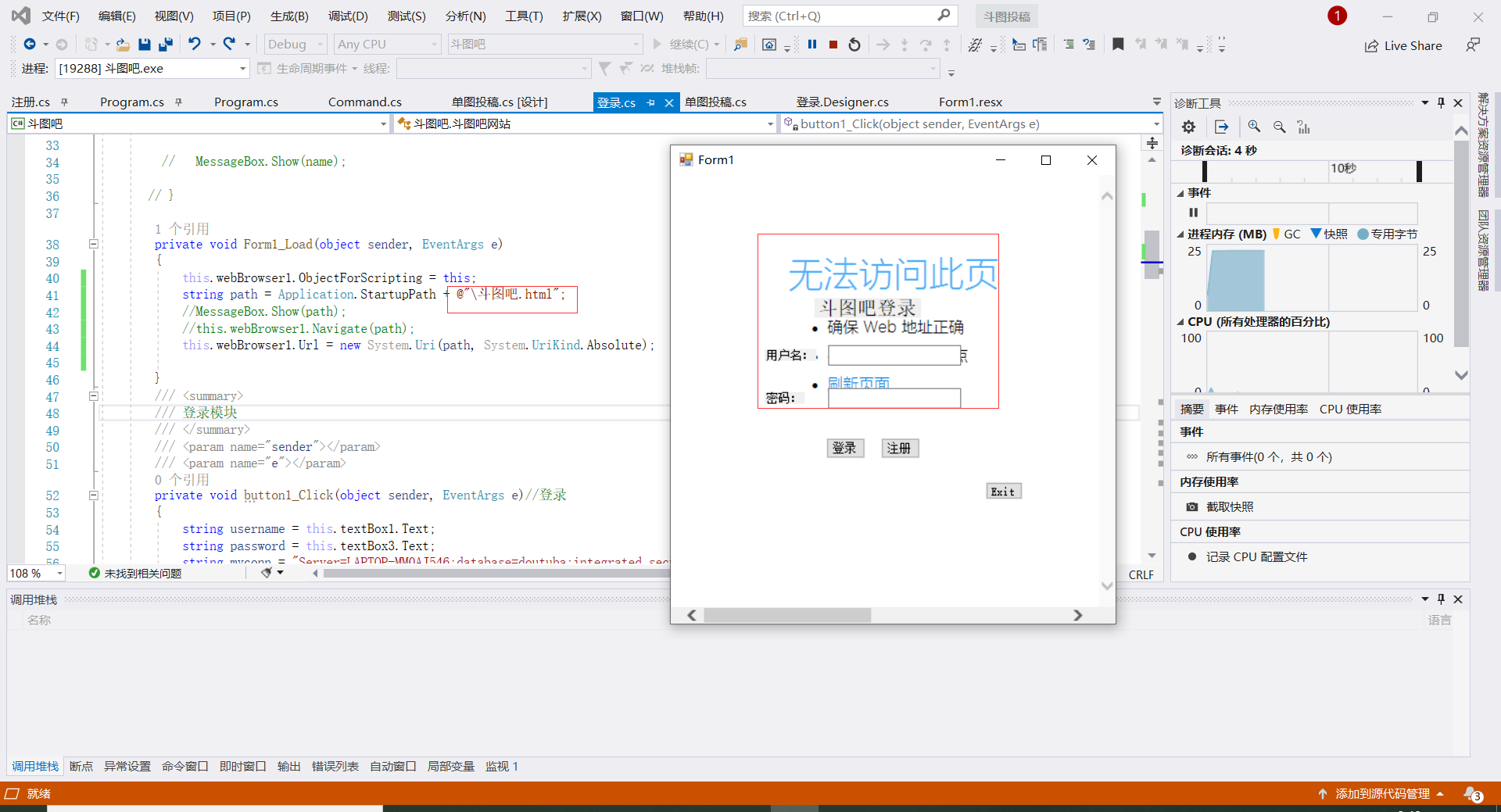Image resolution: width=1501 pixels, height=812 pixels.
Task: Stop debugging with the red square icon
Action: 833,45
